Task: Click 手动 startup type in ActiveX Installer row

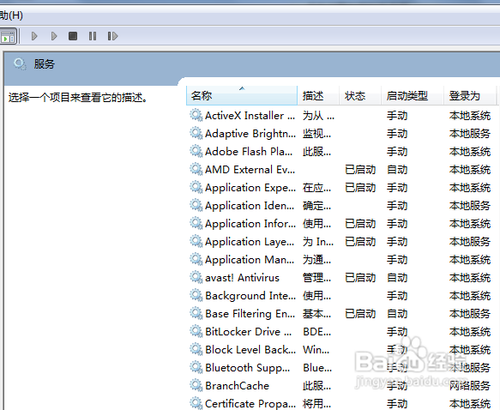Action: pyautogui.click(x=397, y=116)
